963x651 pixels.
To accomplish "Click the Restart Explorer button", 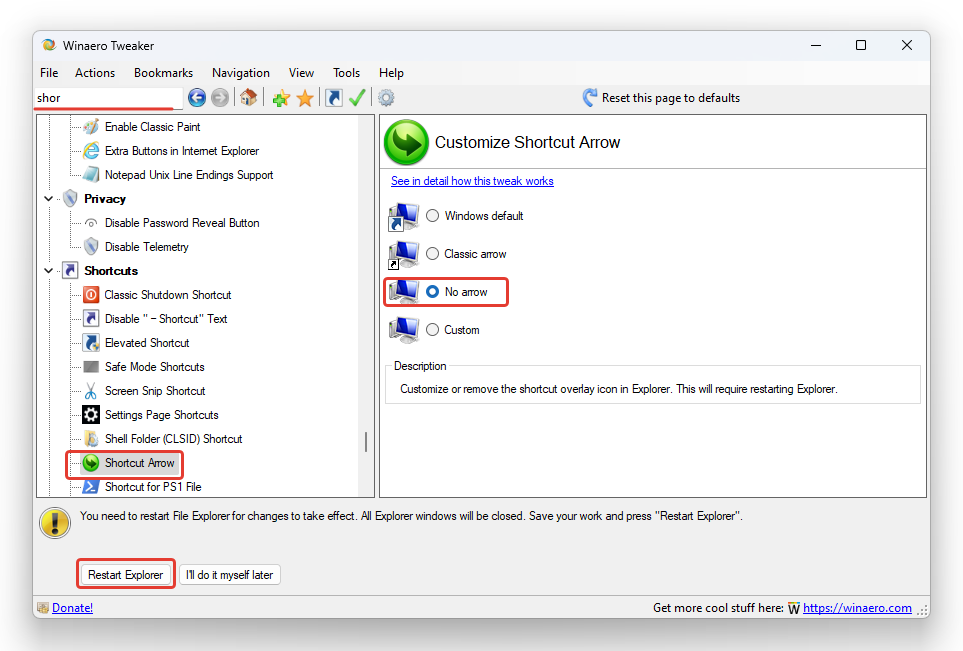I will (x=125, y=575).
